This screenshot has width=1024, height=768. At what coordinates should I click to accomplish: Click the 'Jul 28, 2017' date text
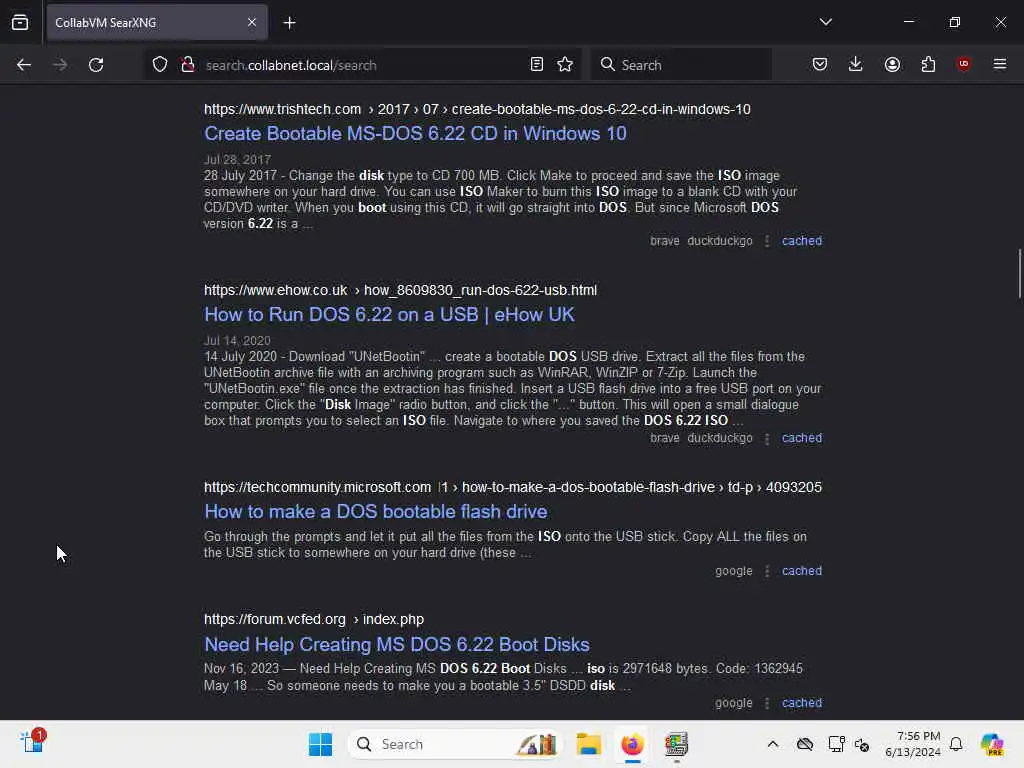[x=237, y=159]
